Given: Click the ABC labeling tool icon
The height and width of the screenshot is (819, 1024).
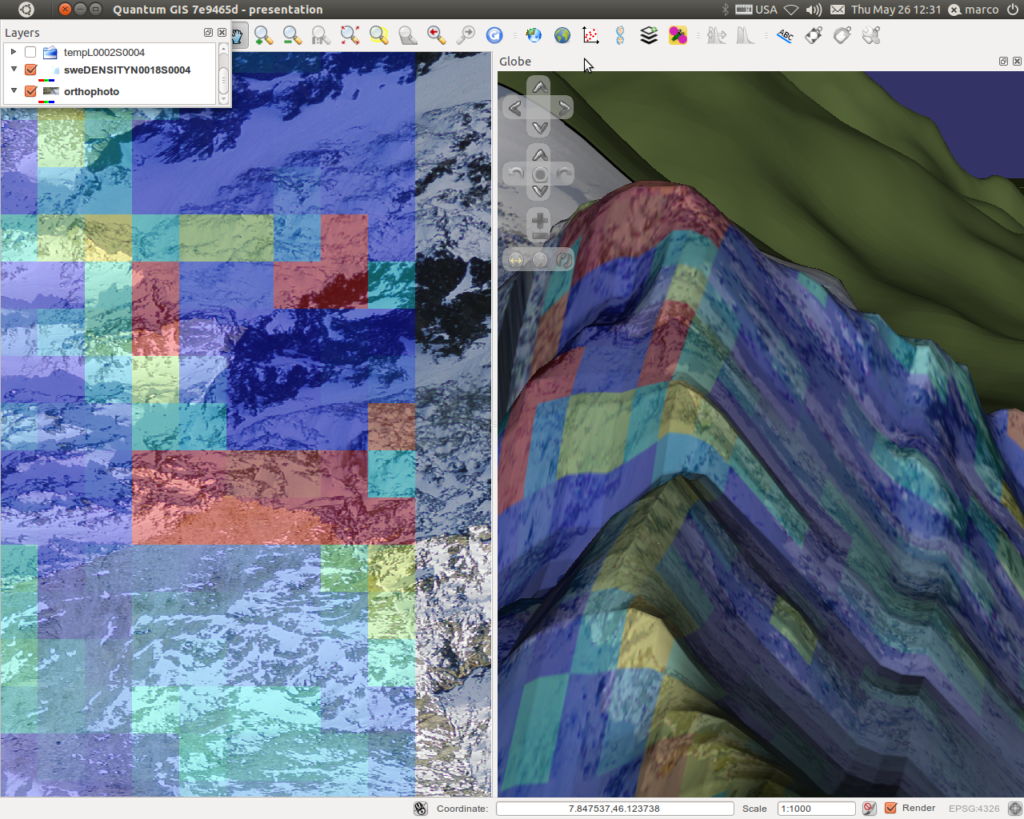Looking at the screenshot, I should [784, 36].
